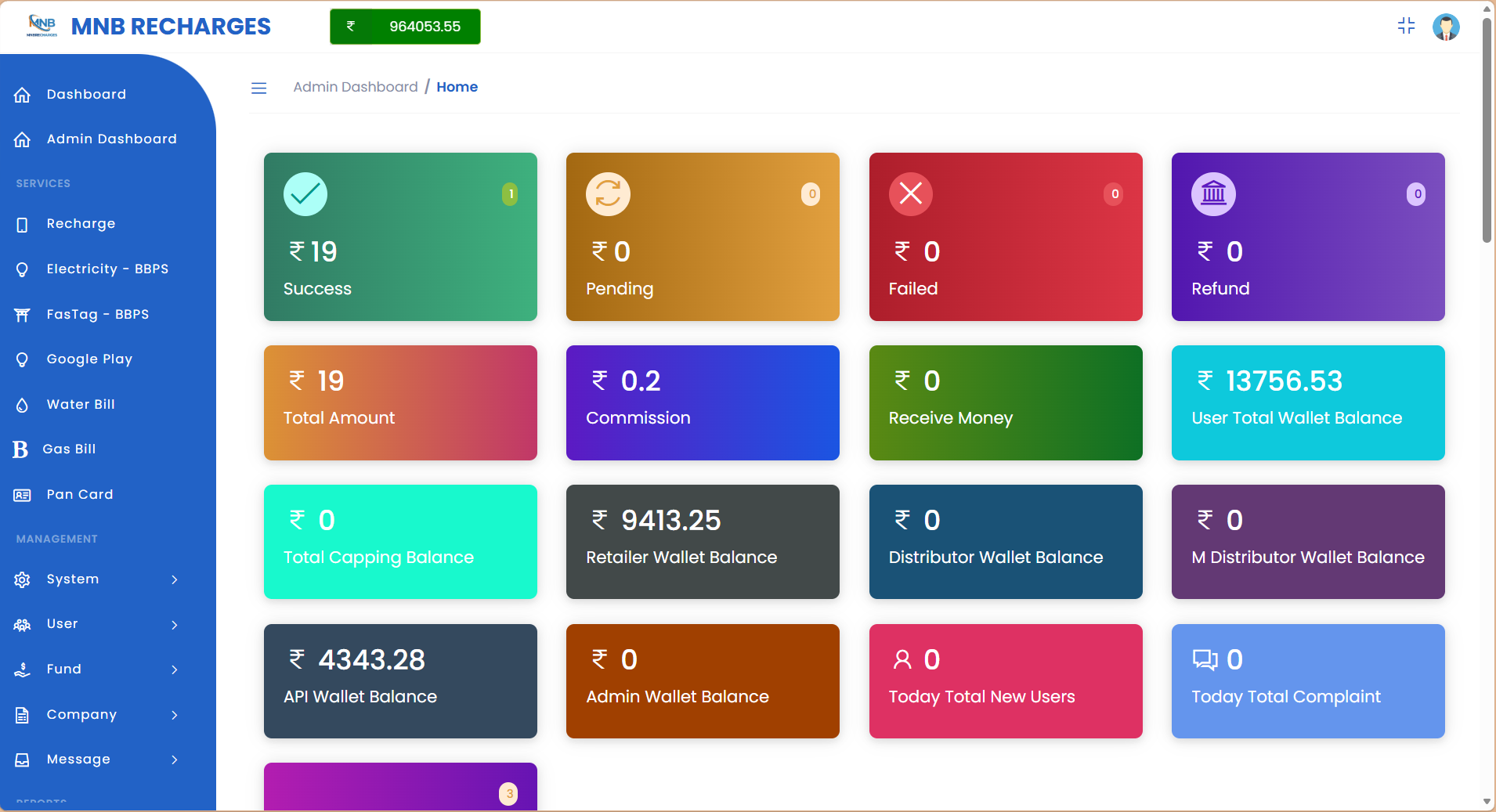Viewport: 1496px width, 812px height.
Task: Open the API Wallet Balance card
Action: click(x=400, y=681)
